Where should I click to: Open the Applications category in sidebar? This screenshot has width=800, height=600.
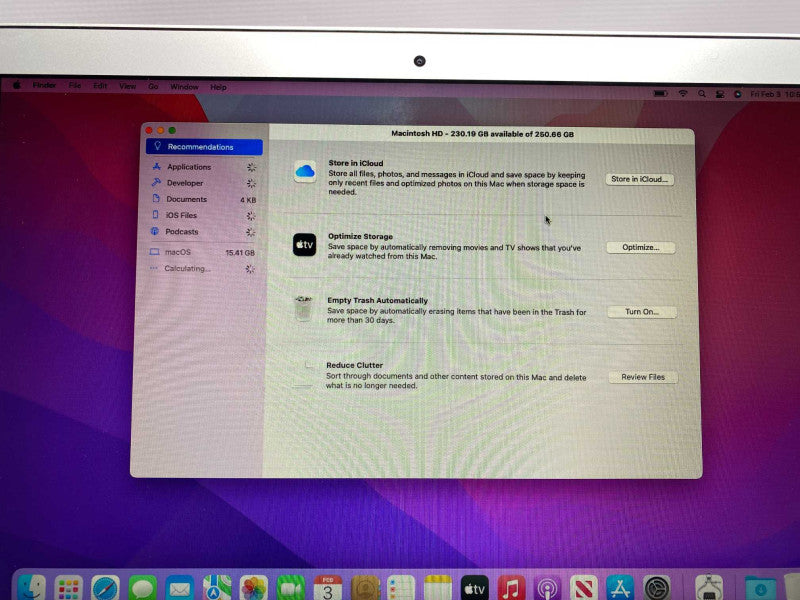pyautogui.click(x=203, y=167)
